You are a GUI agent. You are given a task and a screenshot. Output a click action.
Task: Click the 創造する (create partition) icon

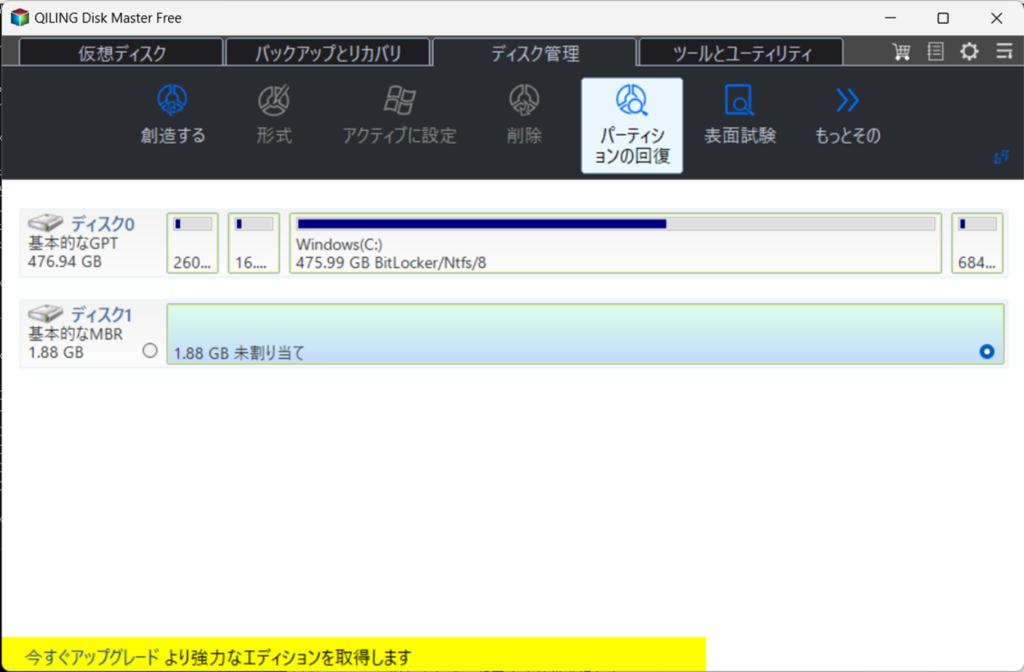pyautogui.click(x=172, y=100)
